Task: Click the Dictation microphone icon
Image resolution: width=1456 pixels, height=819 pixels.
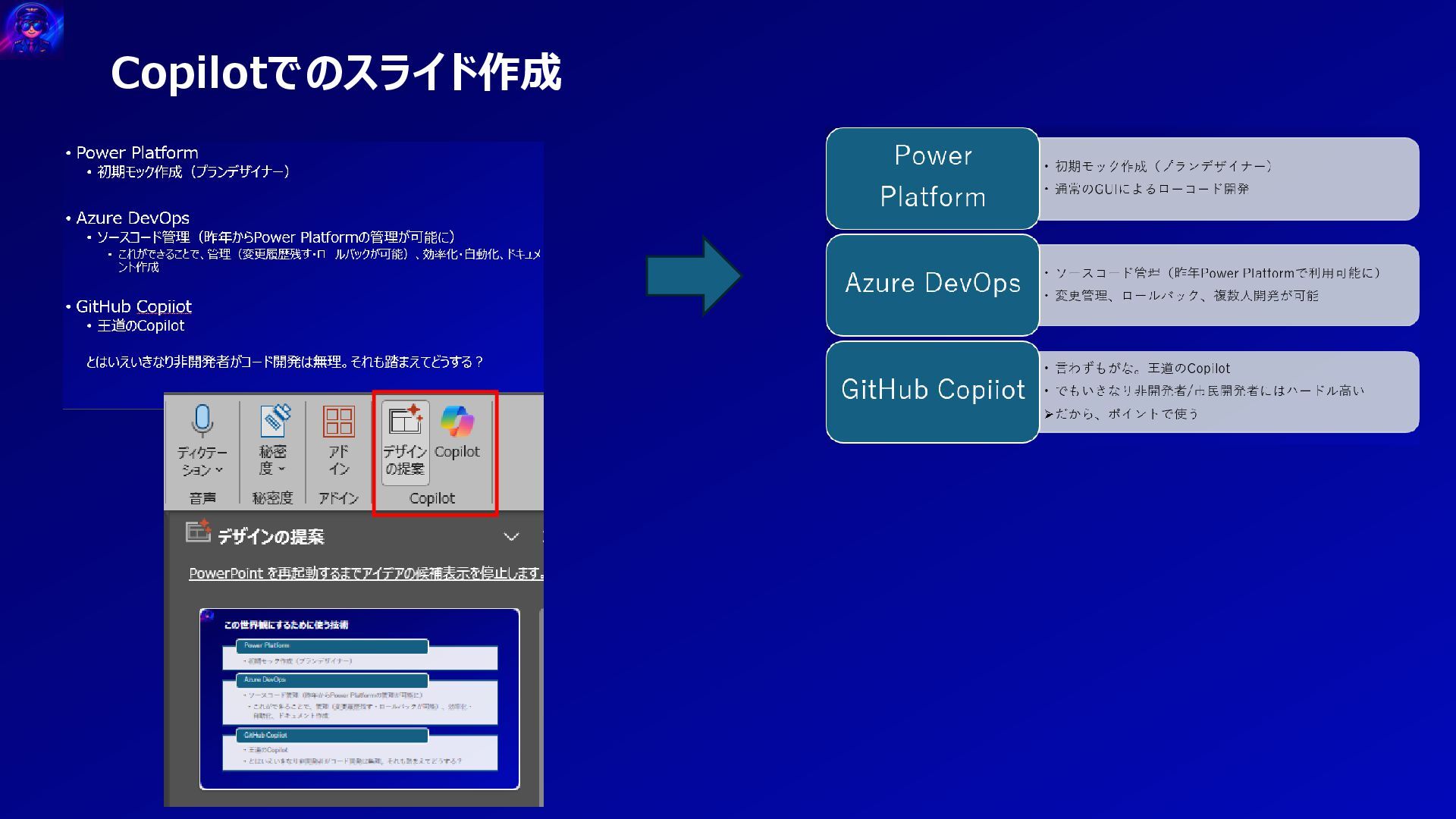Action: point(202,420)
